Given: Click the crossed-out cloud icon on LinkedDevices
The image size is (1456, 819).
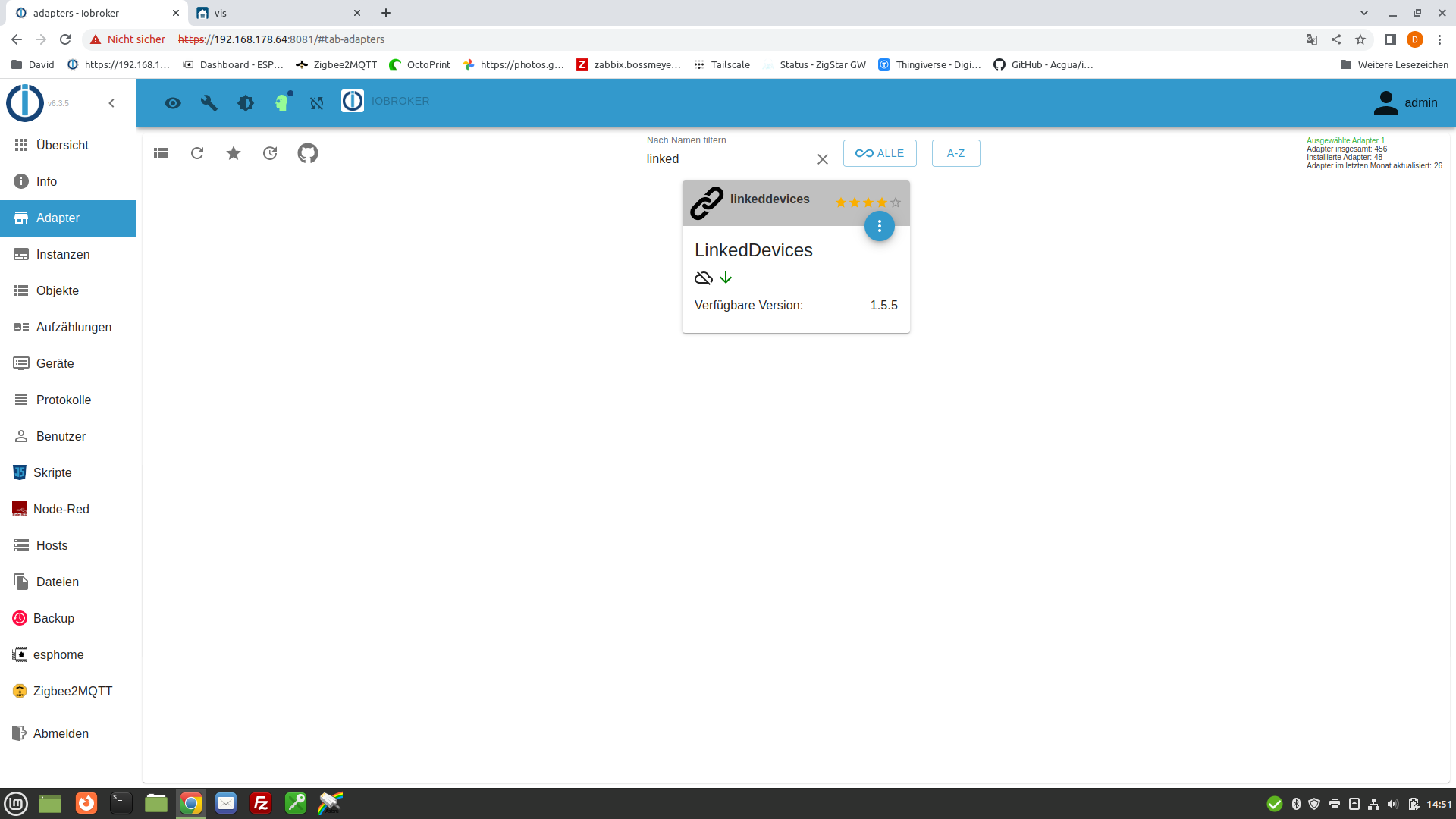Looking at the screenshot, I should [704, 278].
